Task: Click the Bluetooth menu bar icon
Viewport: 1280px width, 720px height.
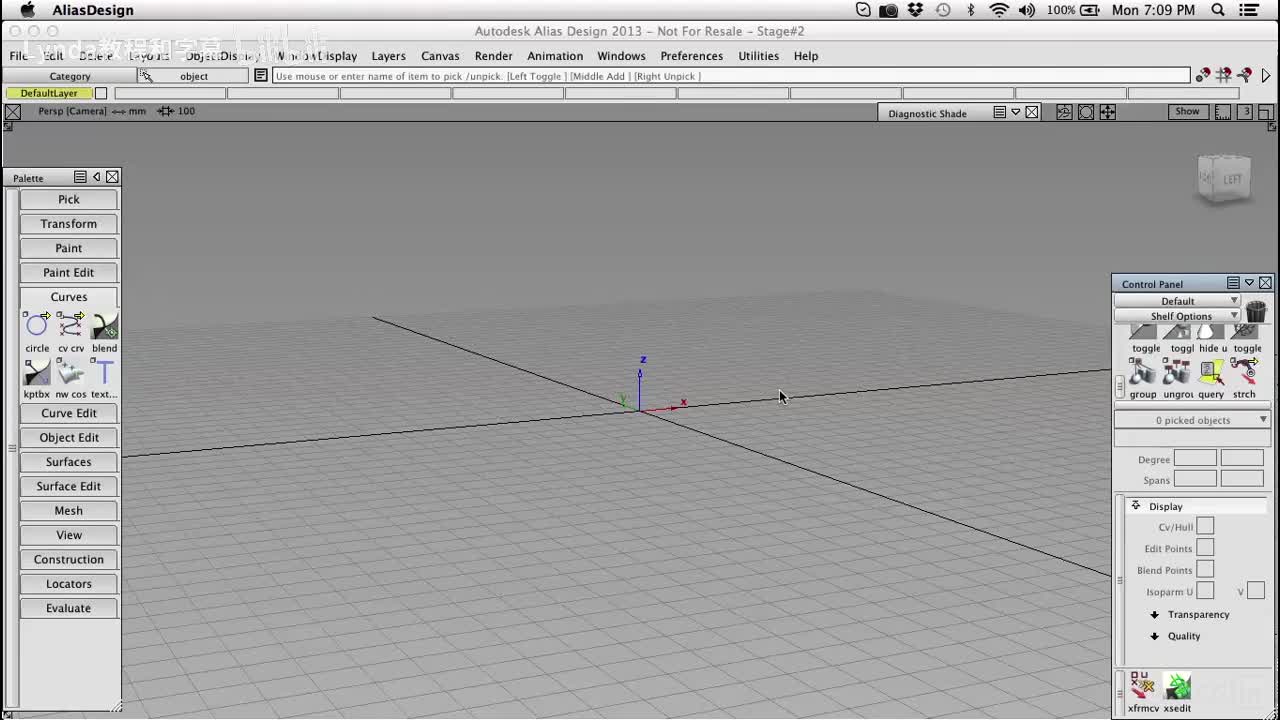Action: (970, 10)
